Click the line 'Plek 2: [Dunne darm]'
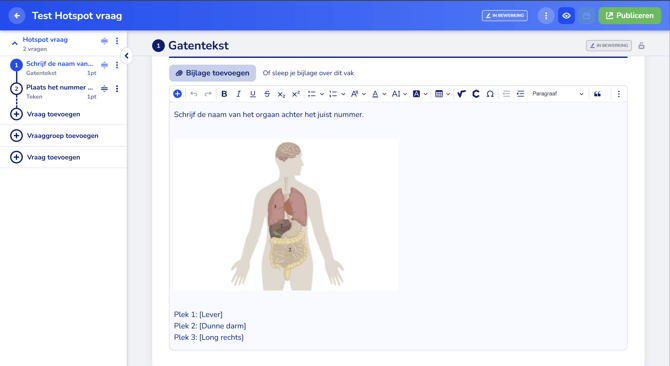The width and height of the screenshot is (670, 366). tap(210, 326)
